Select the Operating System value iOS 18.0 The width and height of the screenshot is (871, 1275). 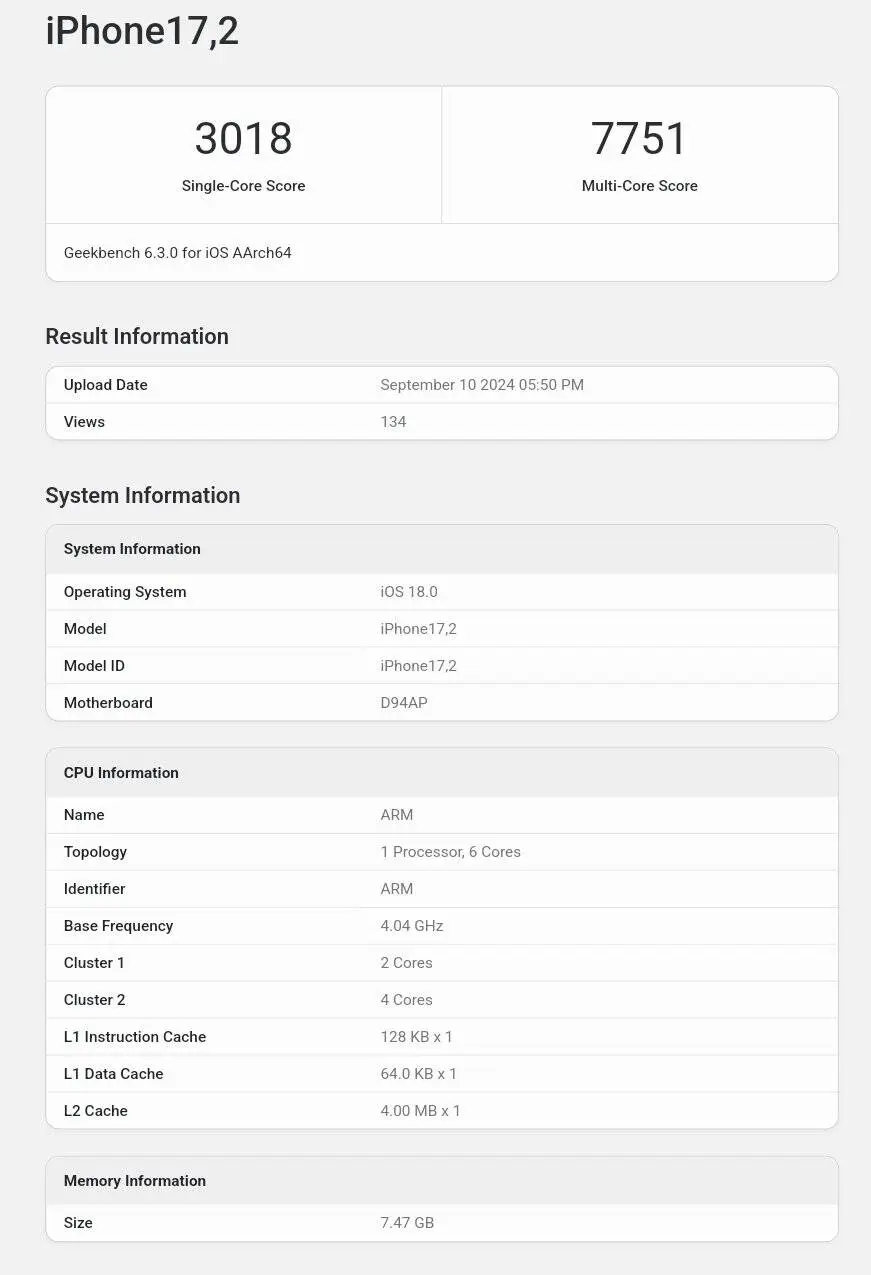click(x=409, y=591)
